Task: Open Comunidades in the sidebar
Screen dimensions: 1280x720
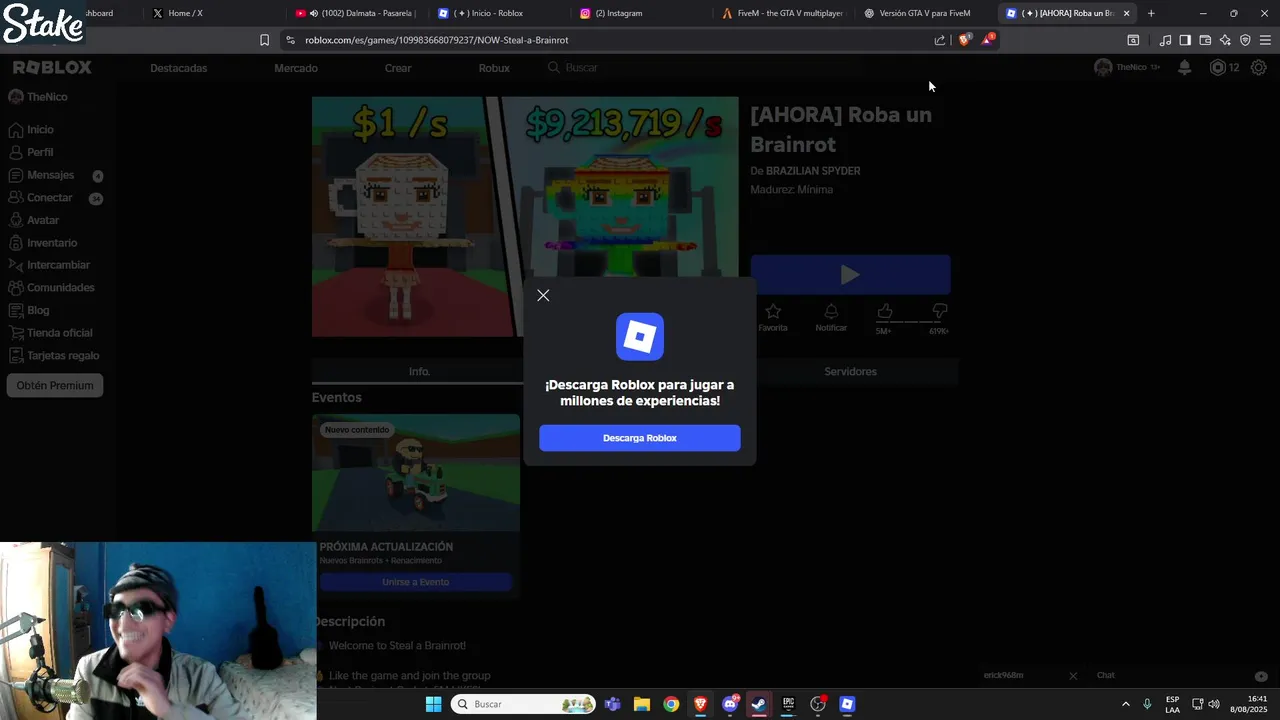Action: [52, 288]
